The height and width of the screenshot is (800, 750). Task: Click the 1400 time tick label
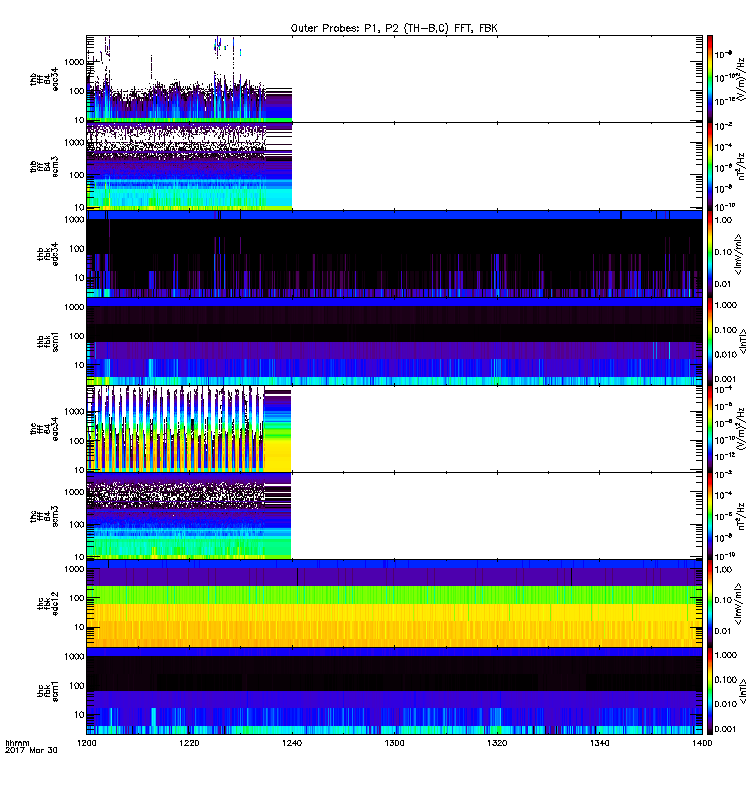coord(702,743)
